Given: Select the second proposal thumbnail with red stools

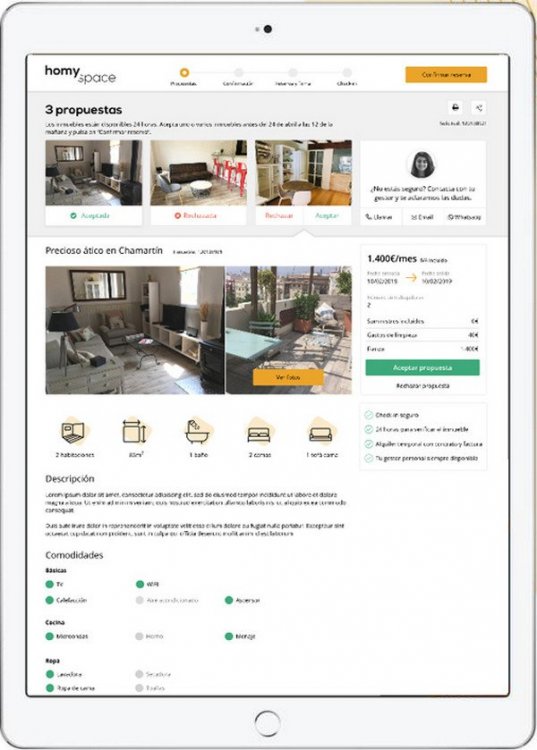Looking at the screenshot, I should point(198,173).
